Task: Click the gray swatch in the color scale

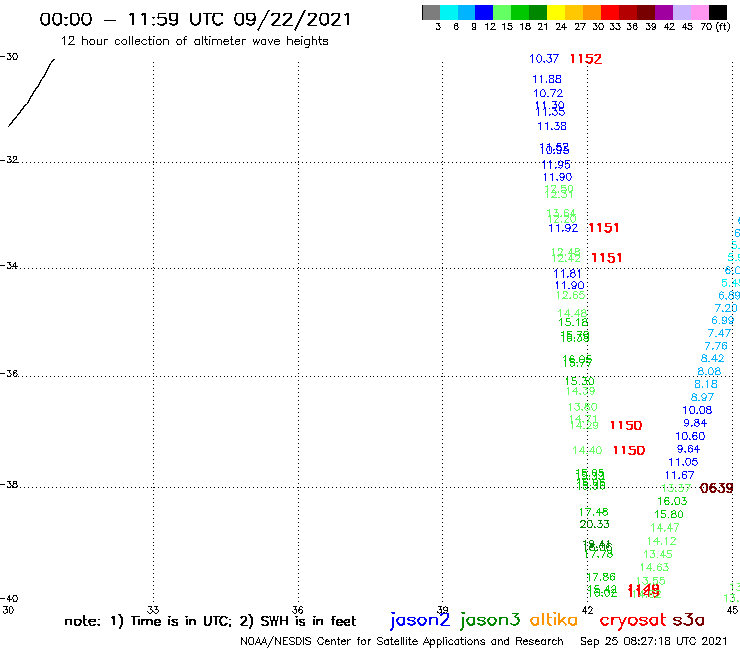Action: (x=431, y=12)
